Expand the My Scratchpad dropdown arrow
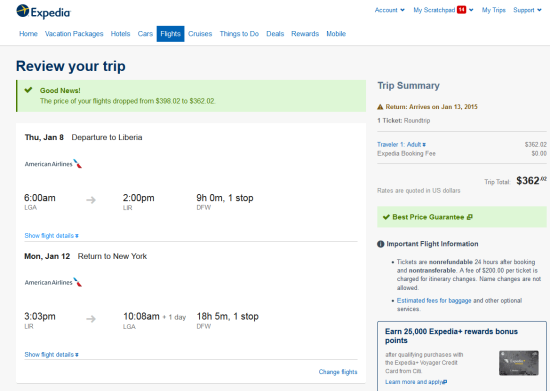Viewport: 550px width, 391px height. pyautogui.click(x=471, y=10)
